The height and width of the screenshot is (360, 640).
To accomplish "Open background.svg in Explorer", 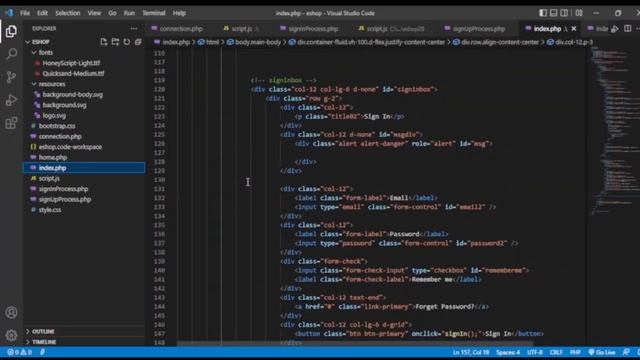I will [64, 105].
